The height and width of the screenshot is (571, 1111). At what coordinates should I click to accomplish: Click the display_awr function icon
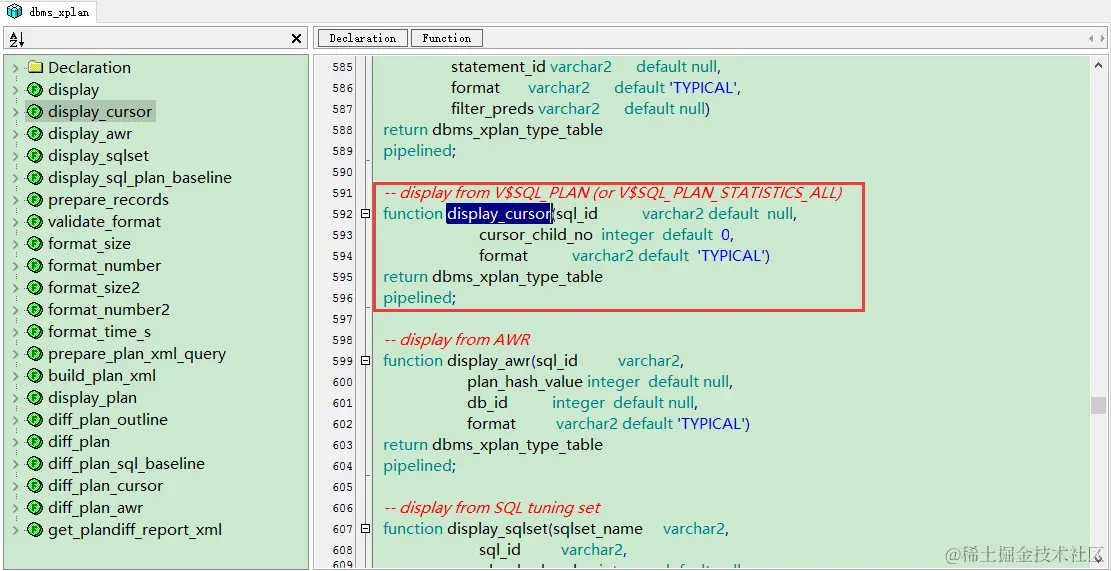pyautogui.click(x=35, y=134)
